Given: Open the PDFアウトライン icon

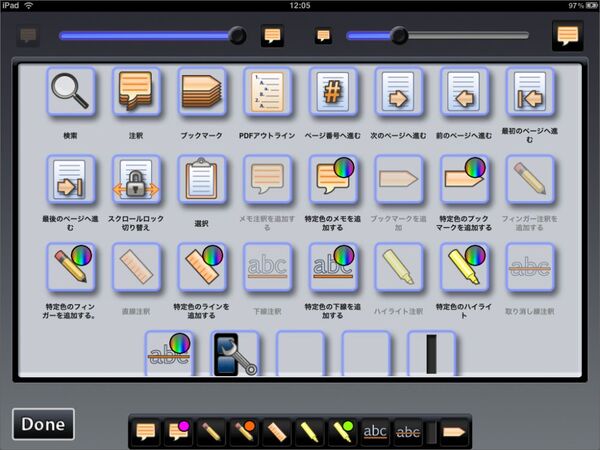Looking at the screenshot, I should tap(267, 91).
